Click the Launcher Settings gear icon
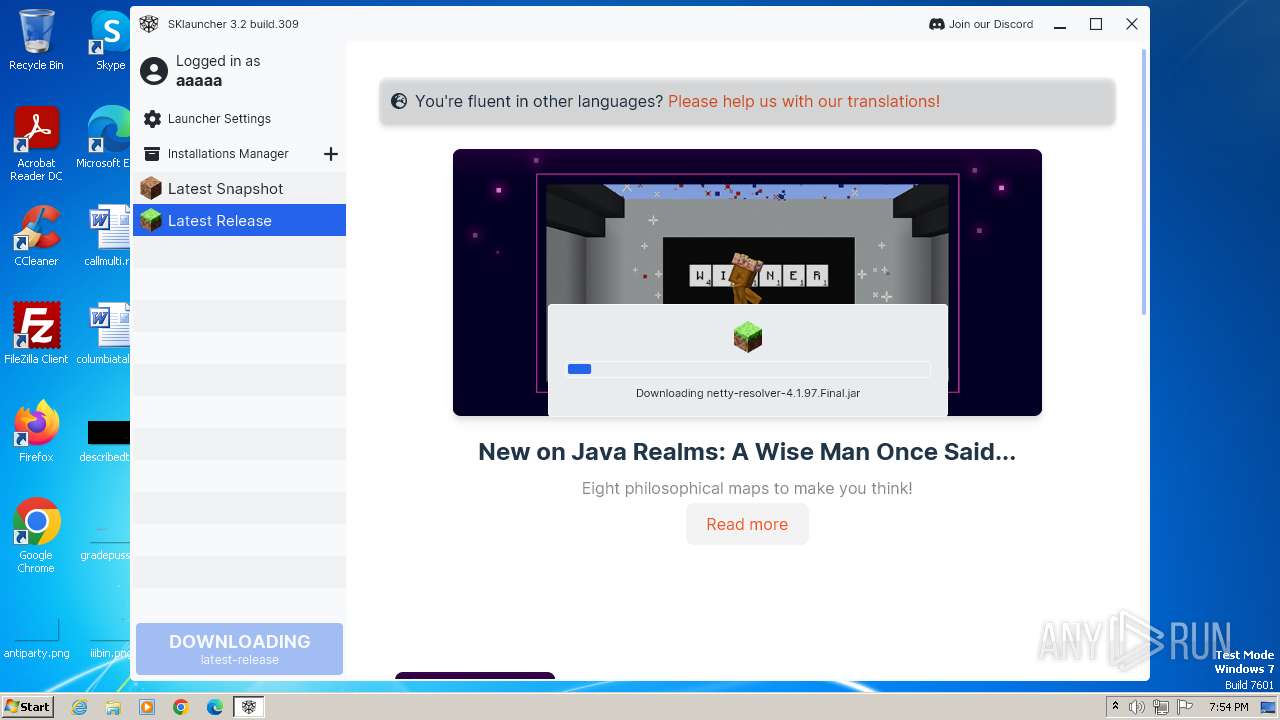The image size is (1280, 720). pos(152,119)
